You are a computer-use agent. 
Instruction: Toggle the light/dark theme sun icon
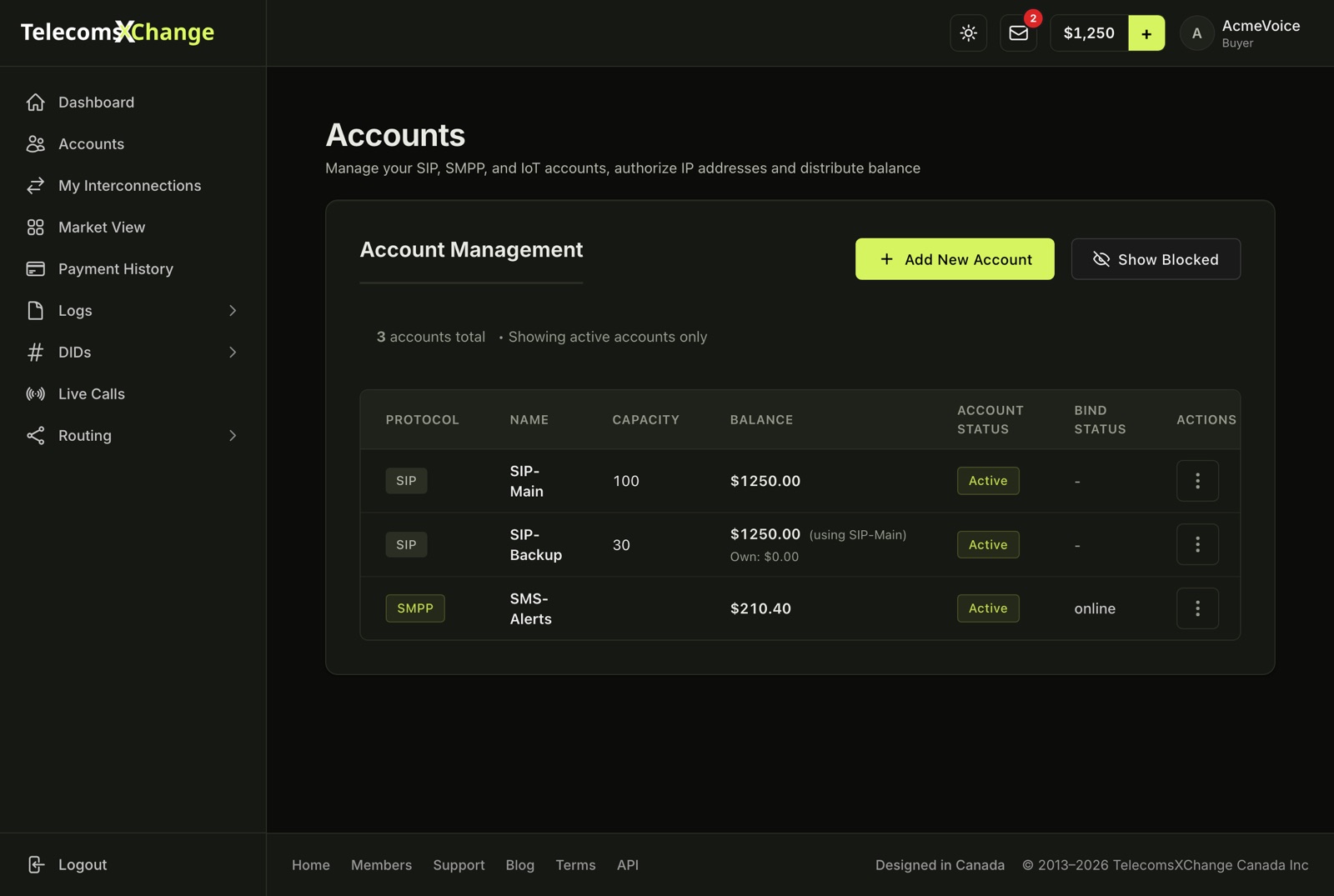968,33
